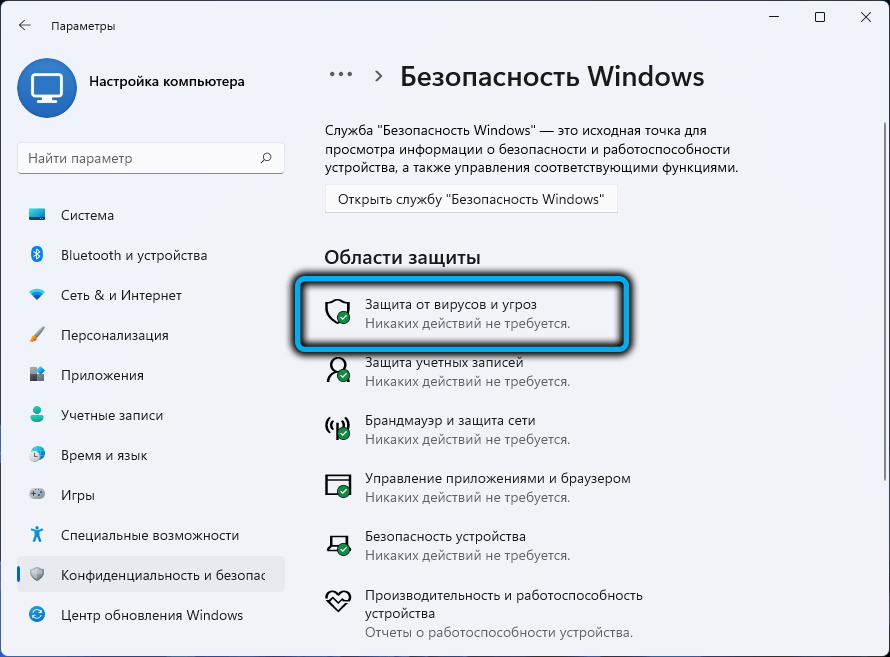
Task: Click the breadcrumb chevron arrow
Action: click(x=379, y=76)
